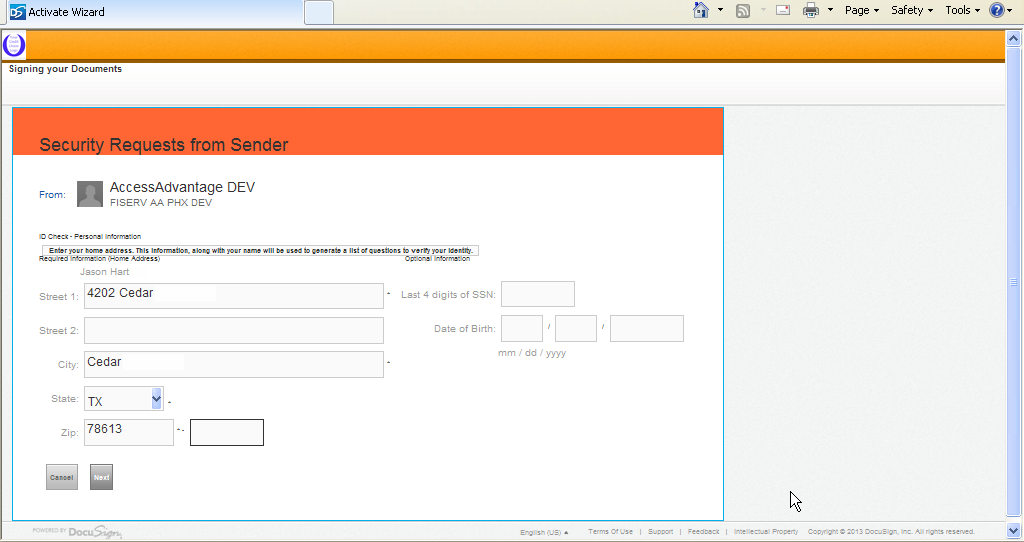Open the State dropdown

[123, 399]
